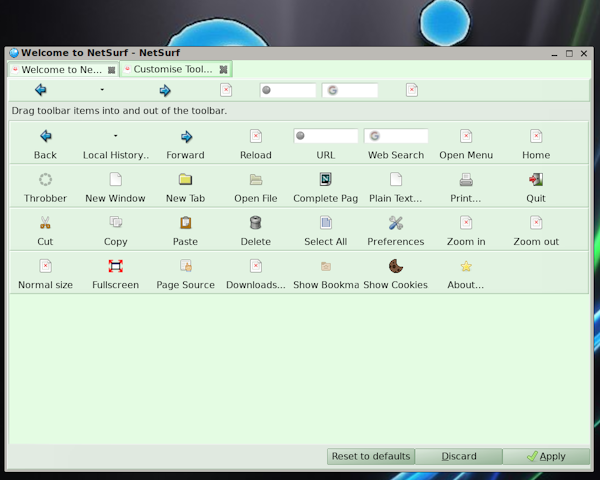Pick the Reload item in the palette
The width and height of the screenshot is (600, 480).
point(256,136)
